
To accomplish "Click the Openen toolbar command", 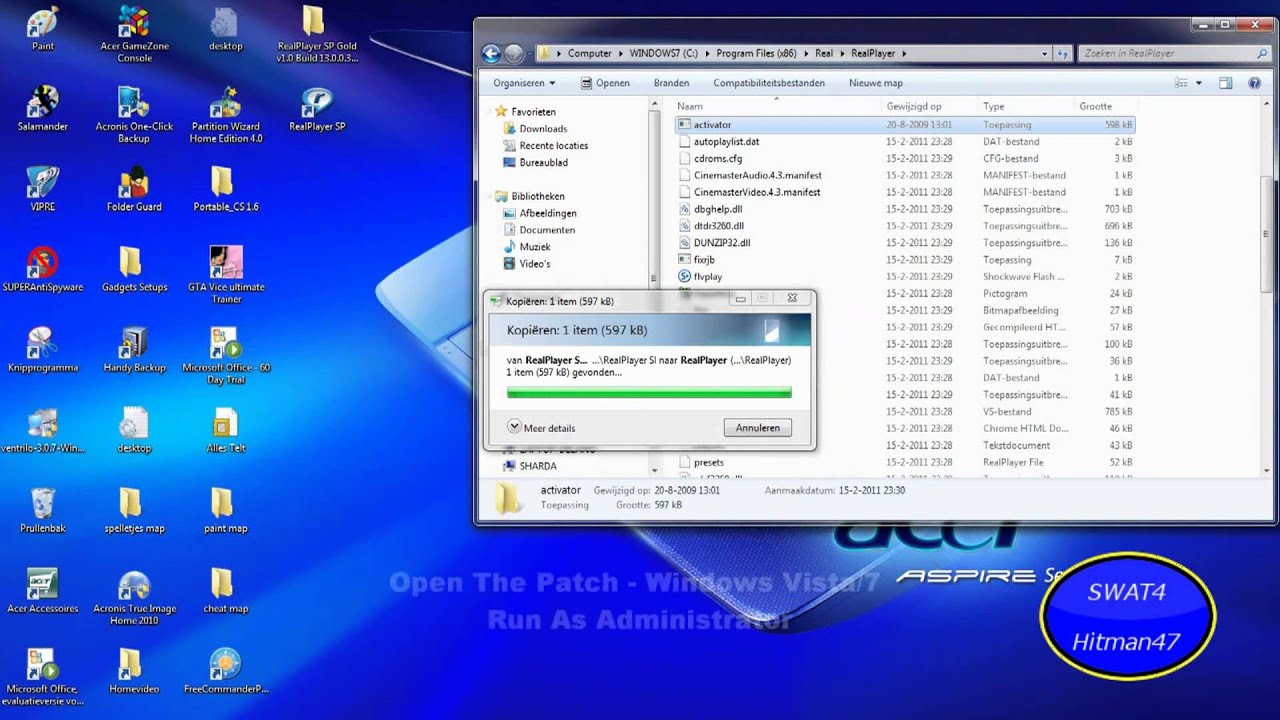I will (606, 83).
